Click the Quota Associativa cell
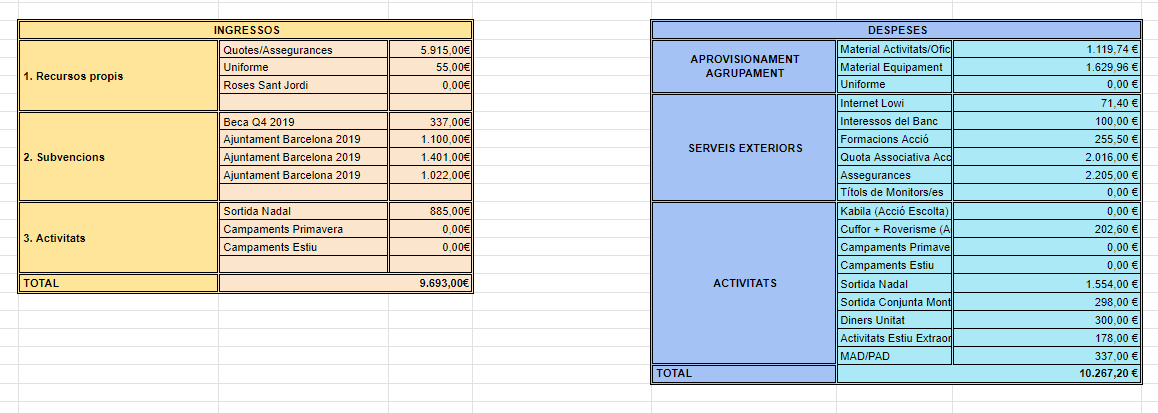The width and height of the screenshot is (1158, 413). [x=895, y=157]
